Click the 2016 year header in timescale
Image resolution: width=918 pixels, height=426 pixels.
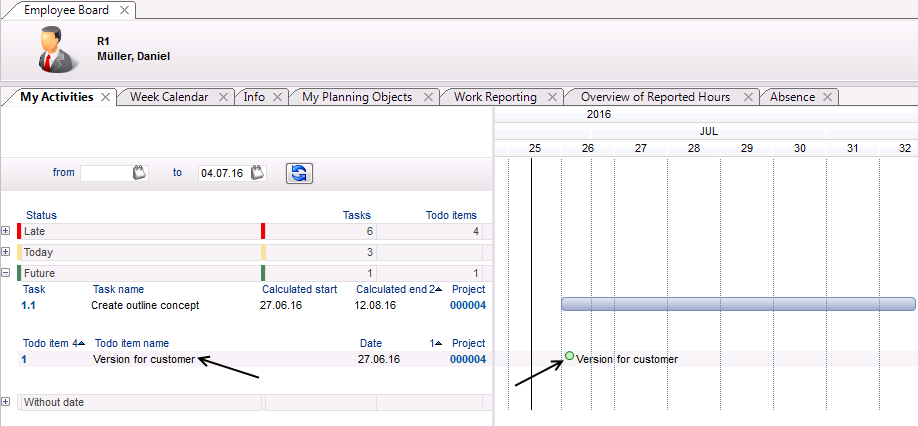coord(599,115)
